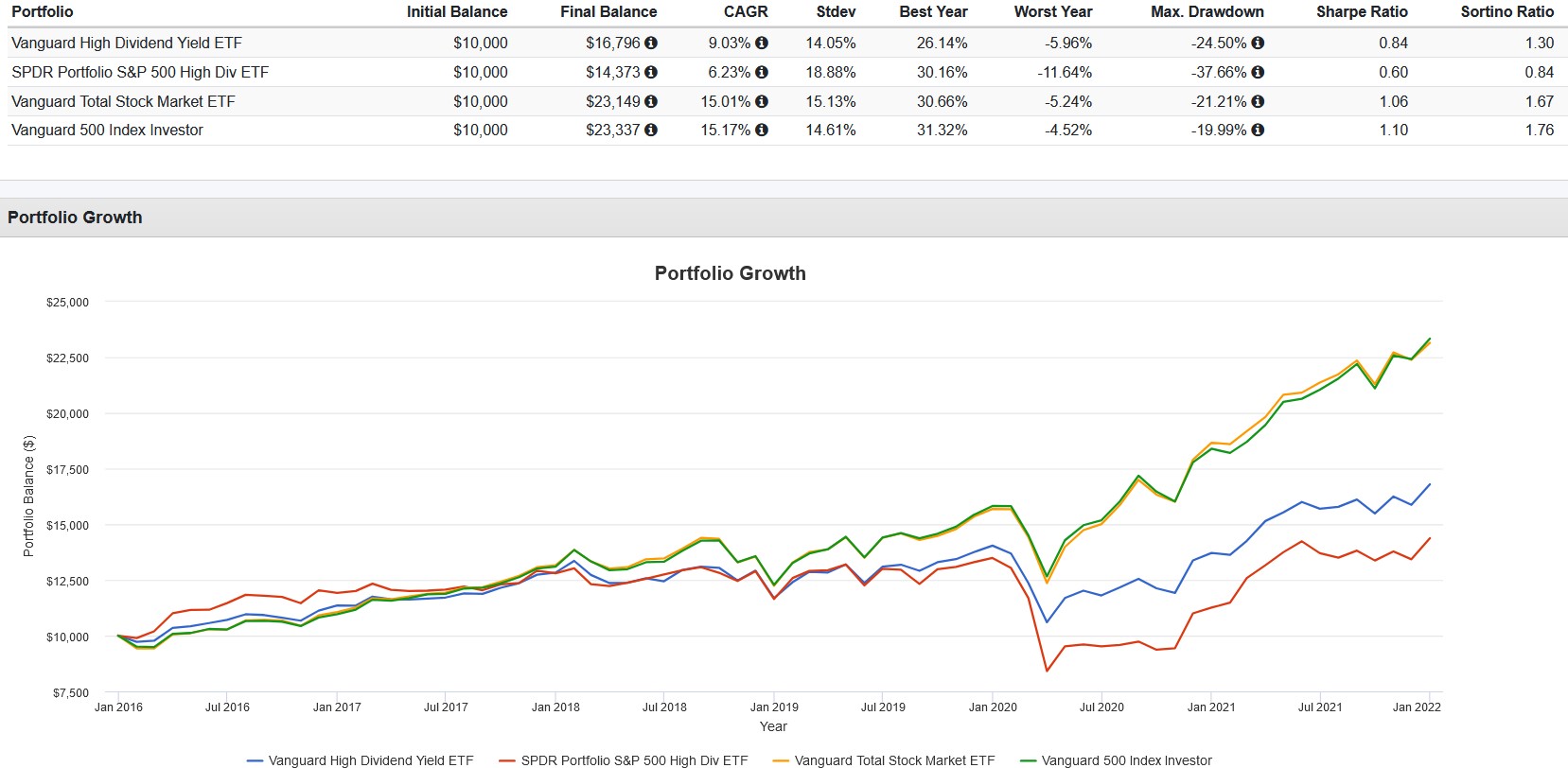
Task: Toggle Vanguard Total Stock Market ETF legend entry
Action: (x=884, y=760)
